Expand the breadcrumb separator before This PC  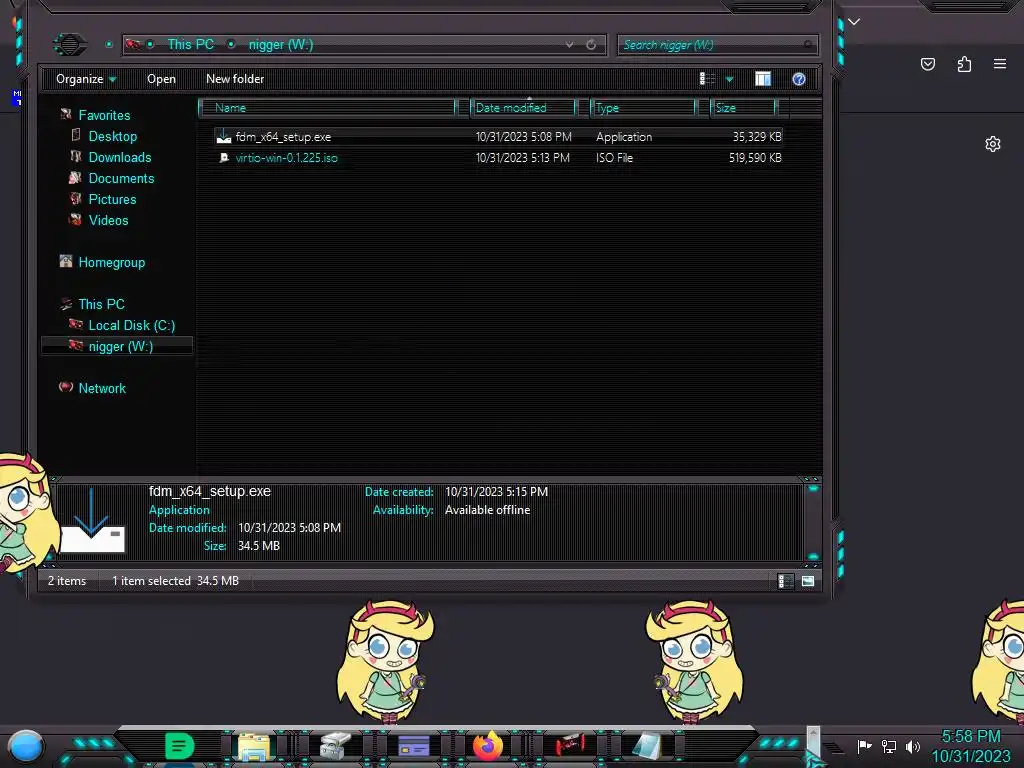[150, 44]
